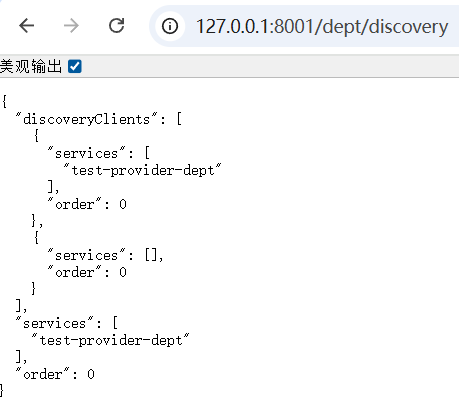Uncheck the 美观输出 pretty-print checkbox
Image resolution: width=459 pixels, height=406 pixels.
75,66
